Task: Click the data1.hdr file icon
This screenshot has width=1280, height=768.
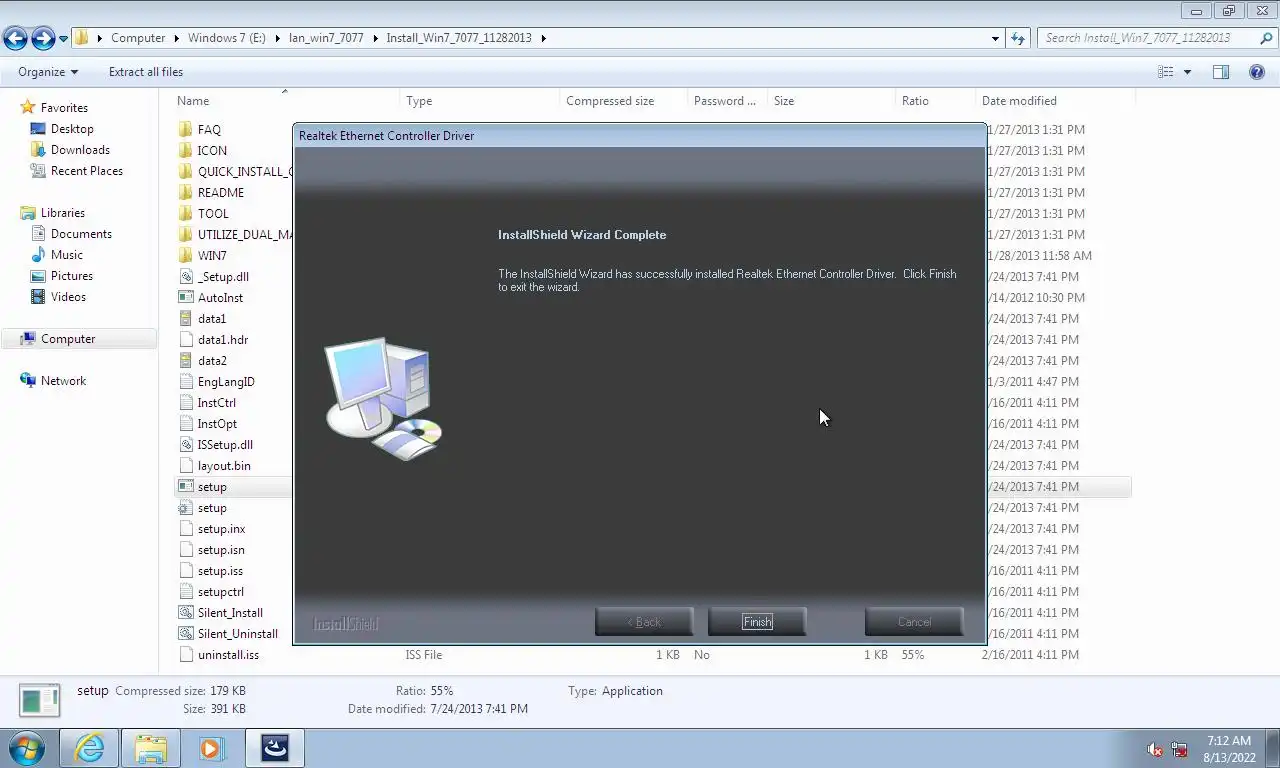Action: point(185,340)
